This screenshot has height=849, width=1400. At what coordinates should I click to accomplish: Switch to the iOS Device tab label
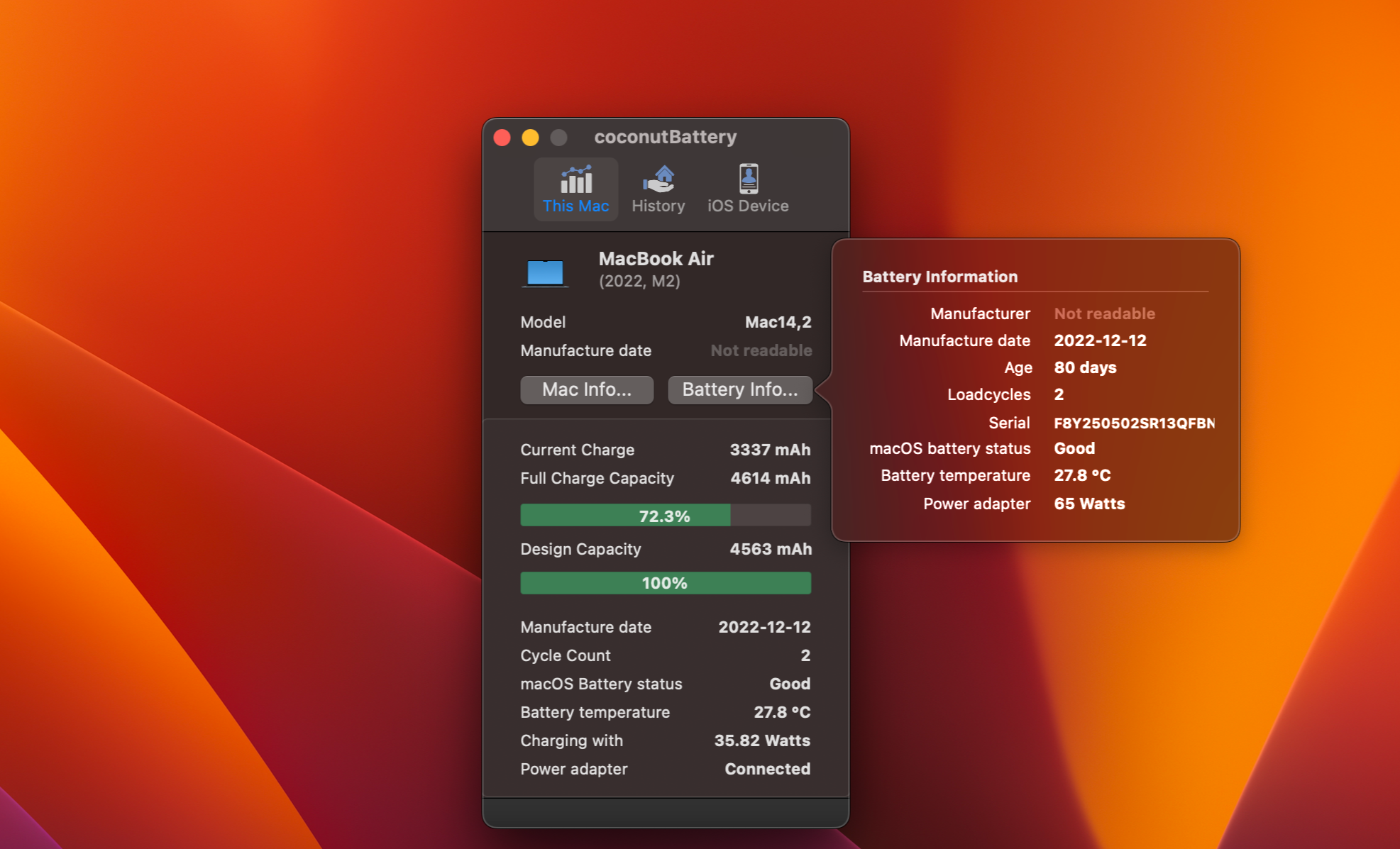pyautogui.click(x=748, y=206)
